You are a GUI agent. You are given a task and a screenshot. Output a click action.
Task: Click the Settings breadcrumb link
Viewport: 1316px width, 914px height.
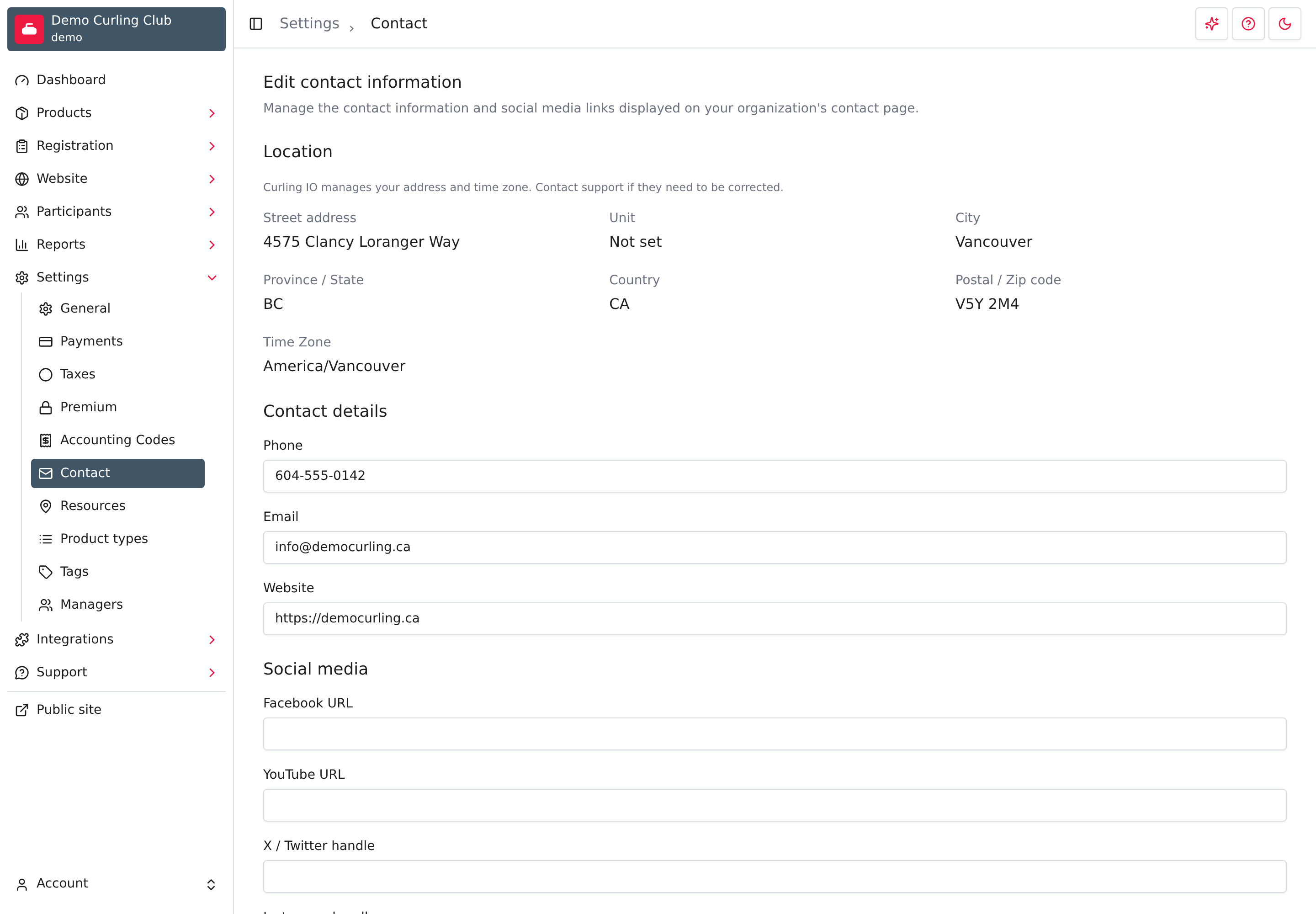click(309, 23)
